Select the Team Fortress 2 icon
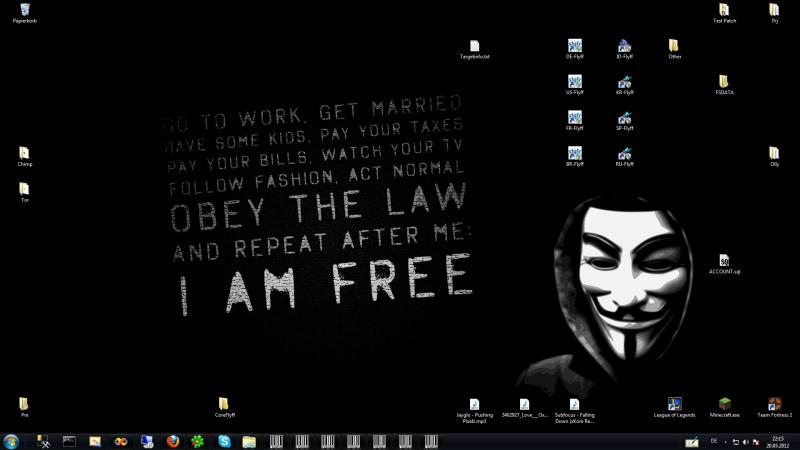Image resolution: width=800 pixels, height=450 pixels. 774,404
